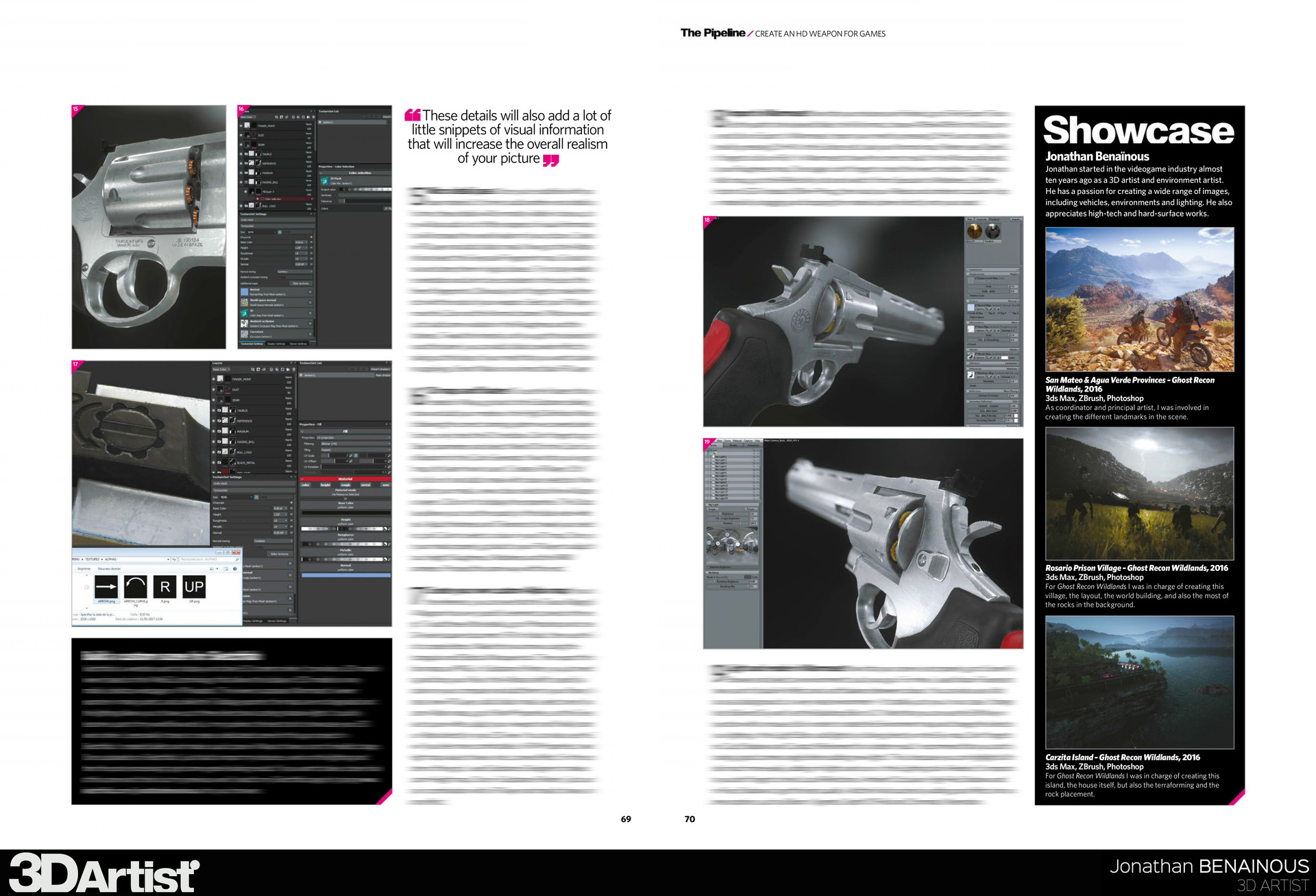Remove the ID map in figure 16

pos(310,313)
